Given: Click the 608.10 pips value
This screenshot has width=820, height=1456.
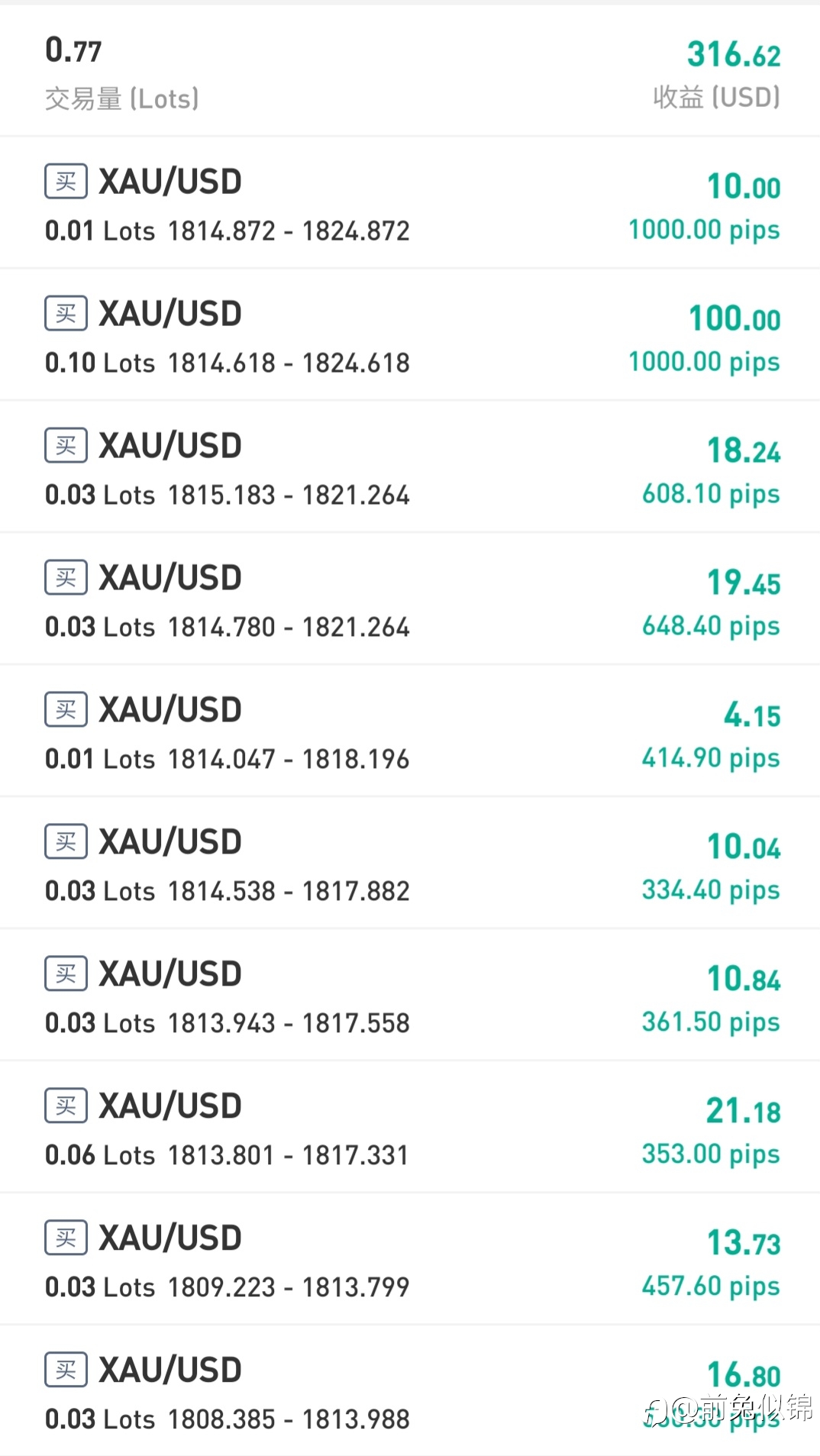Looking at the screenshot, I should click(x=710, y=494).
